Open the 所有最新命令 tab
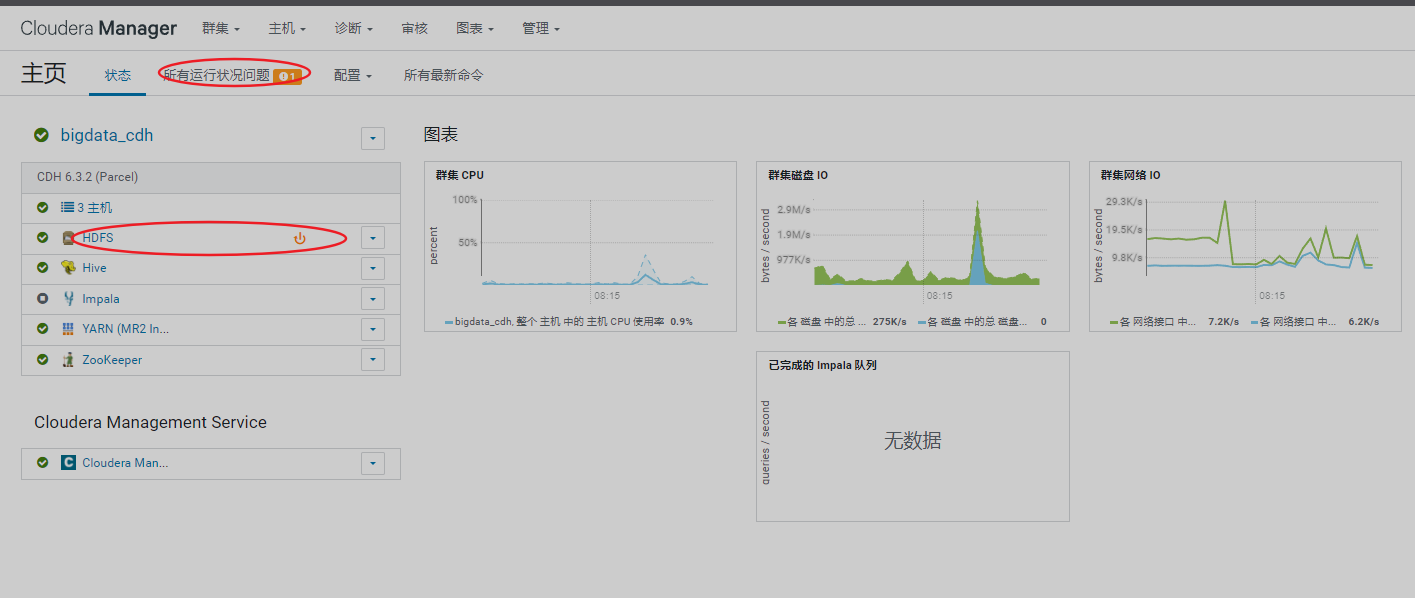 444,75
